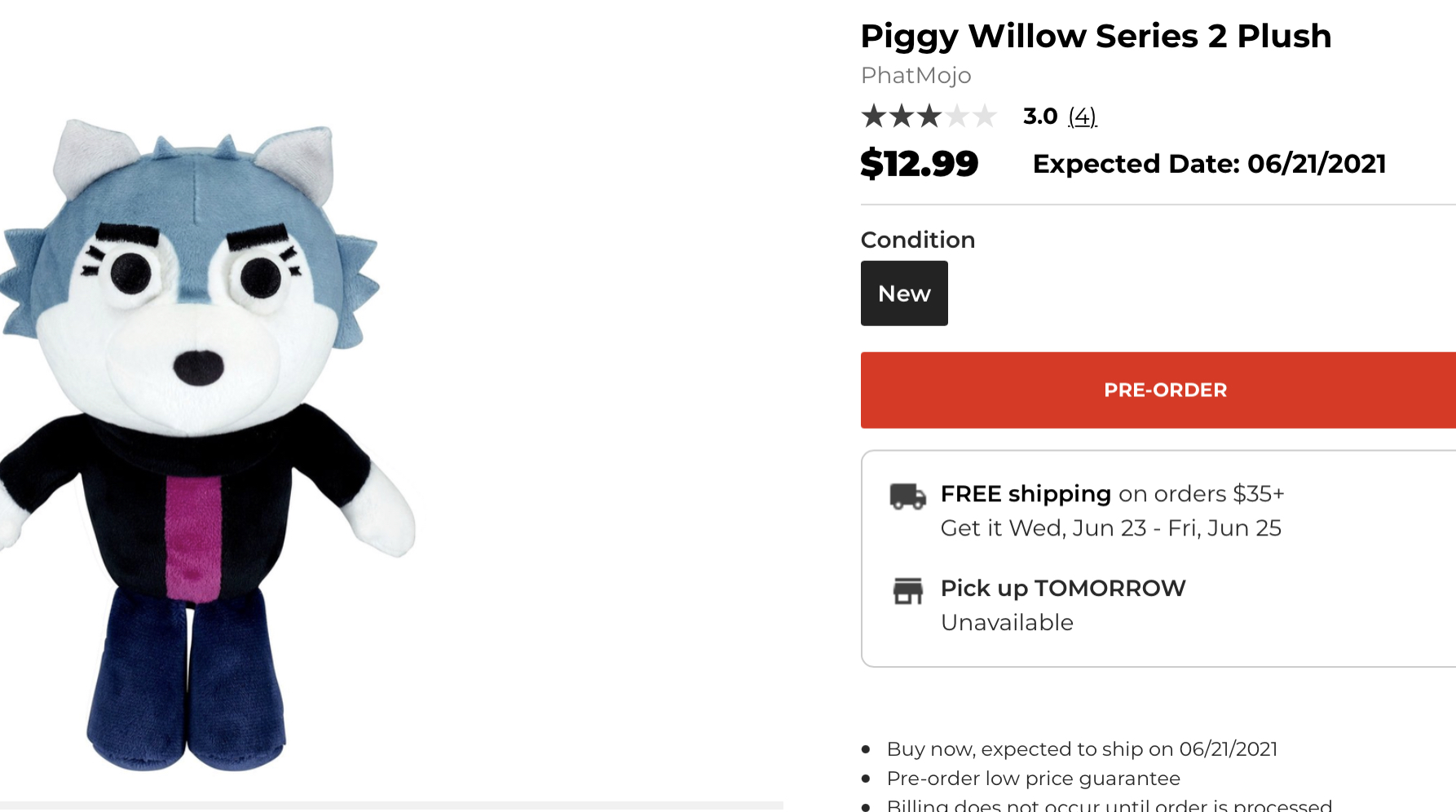Click the delivery truck shipping icon
This screenshot has width=1456, height=812.
[x=907, y=496]
